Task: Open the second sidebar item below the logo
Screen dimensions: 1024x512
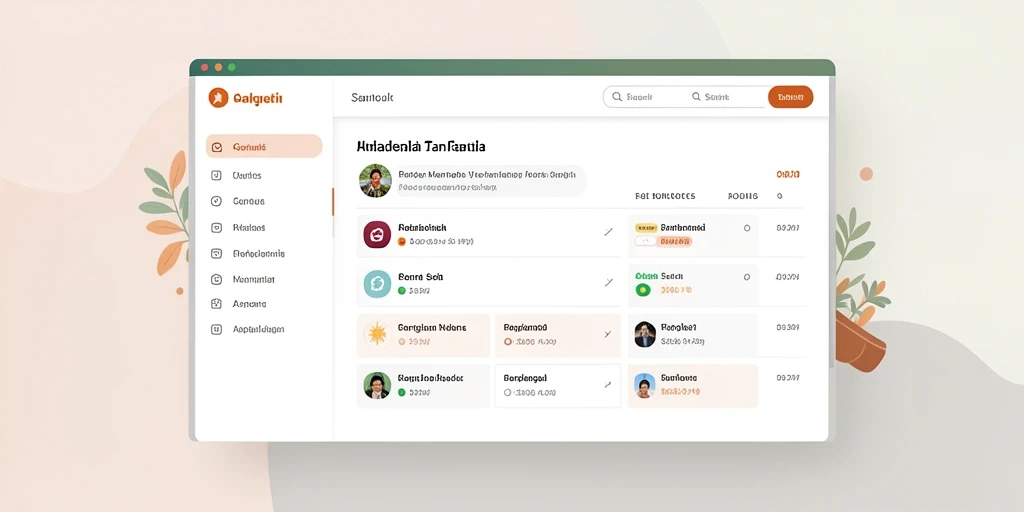Action: pyautogui.click(x=247, y=175)
